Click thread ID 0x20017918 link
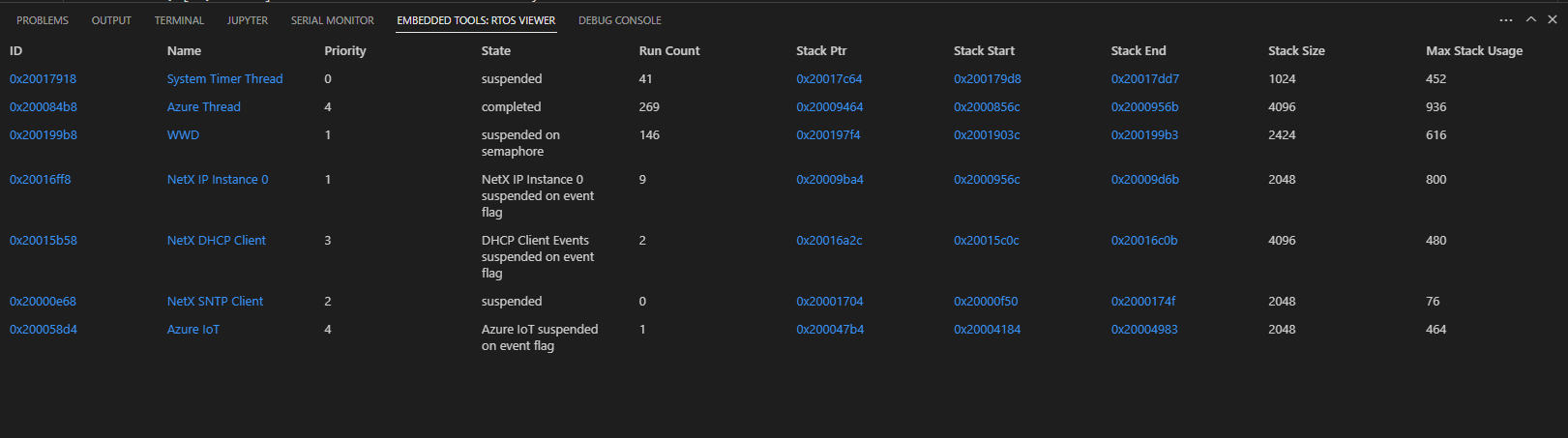 (43, 79)
